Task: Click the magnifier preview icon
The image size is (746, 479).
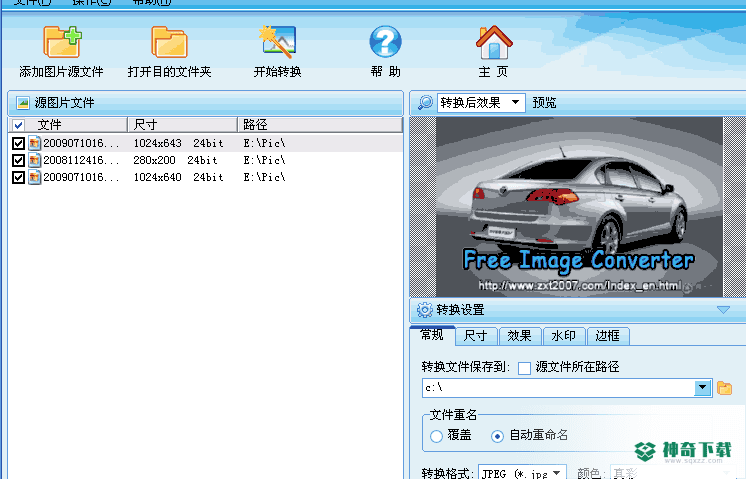Action: tap(425, 102)
